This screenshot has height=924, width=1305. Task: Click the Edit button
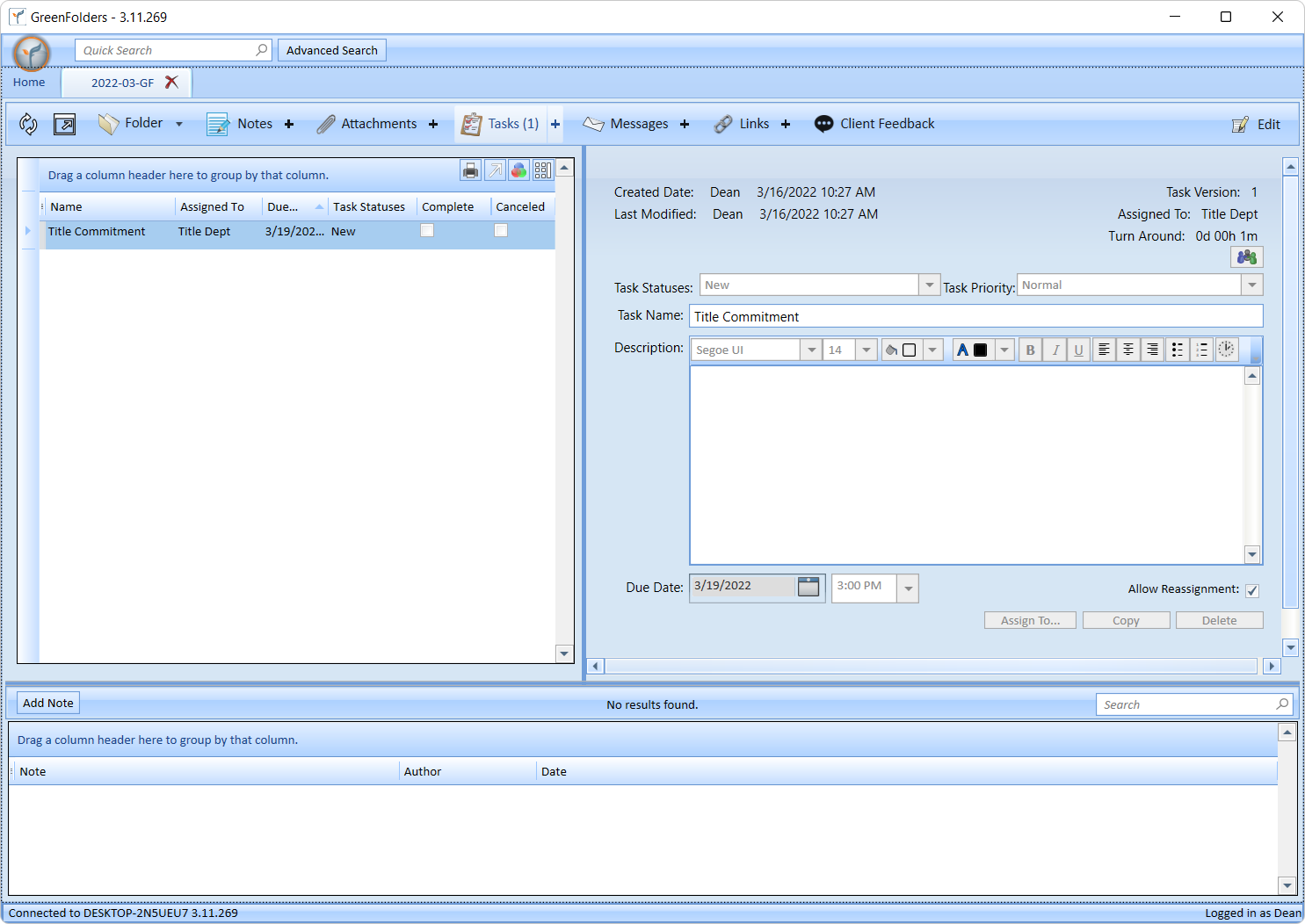pyautogui.click(x=1256, y=125)
